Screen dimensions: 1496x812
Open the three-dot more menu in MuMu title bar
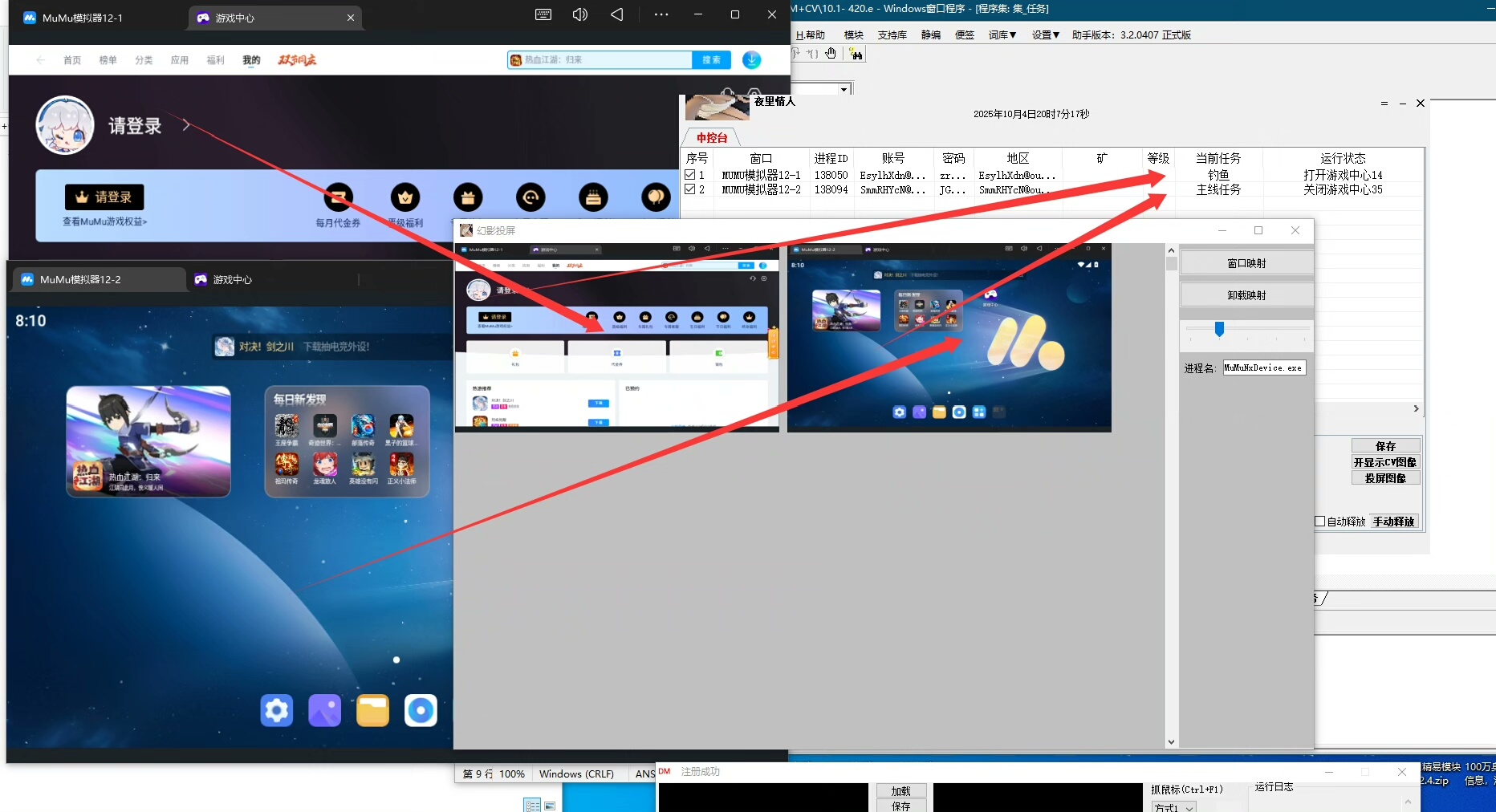[x=661, y=14]
